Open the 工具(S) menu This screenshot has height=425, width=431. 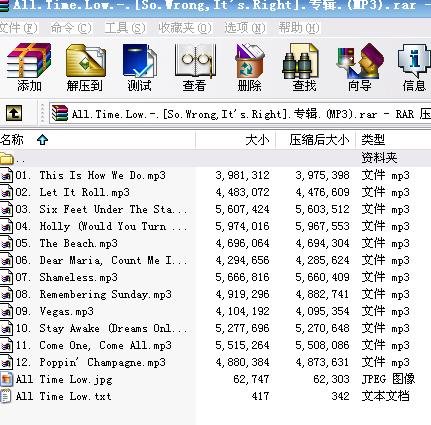[125, 28]
